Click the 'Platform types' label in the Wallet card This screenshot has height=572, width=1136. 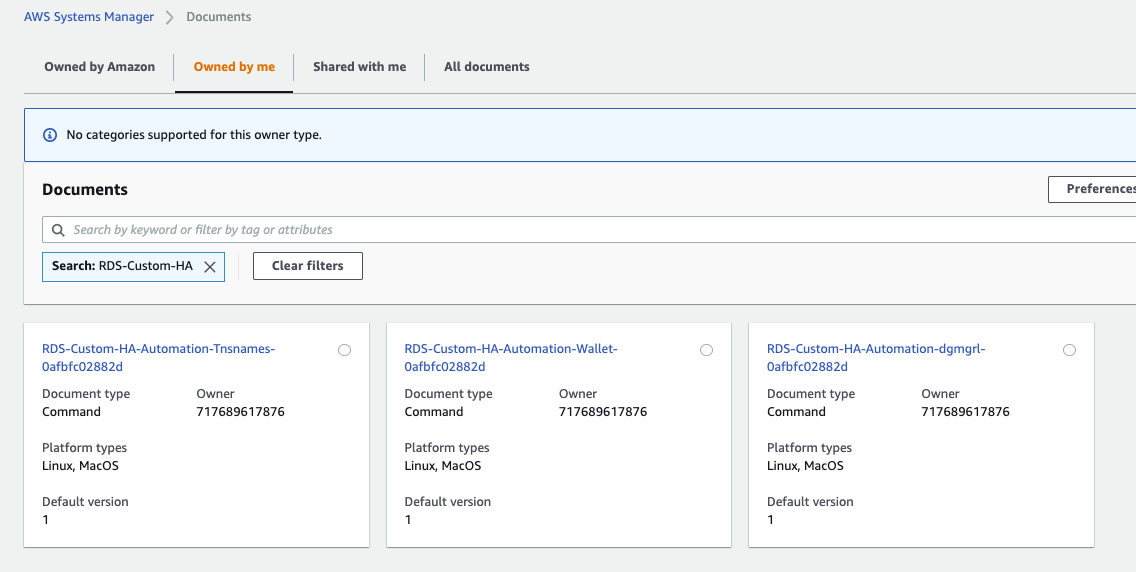coord(447,447)
